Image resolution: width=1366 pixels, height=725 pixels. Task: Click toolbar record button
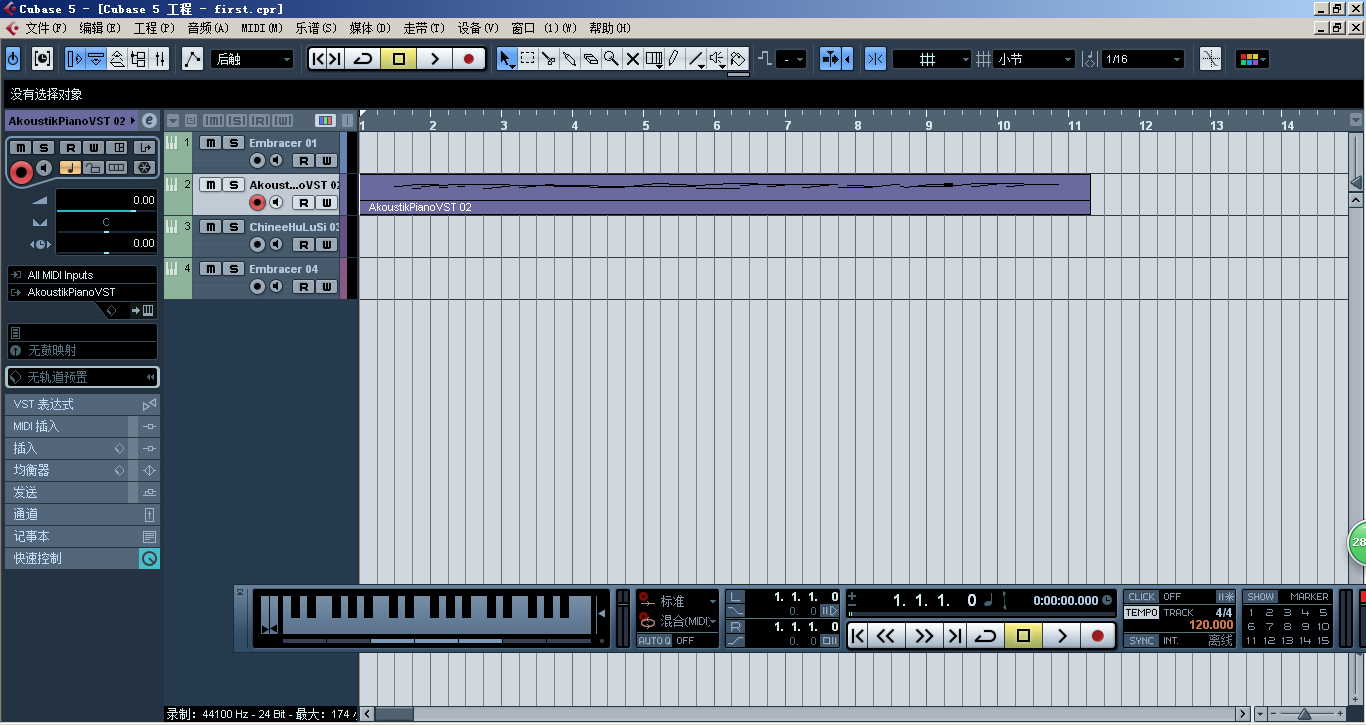pyautogui.click(x=469, y=59)
